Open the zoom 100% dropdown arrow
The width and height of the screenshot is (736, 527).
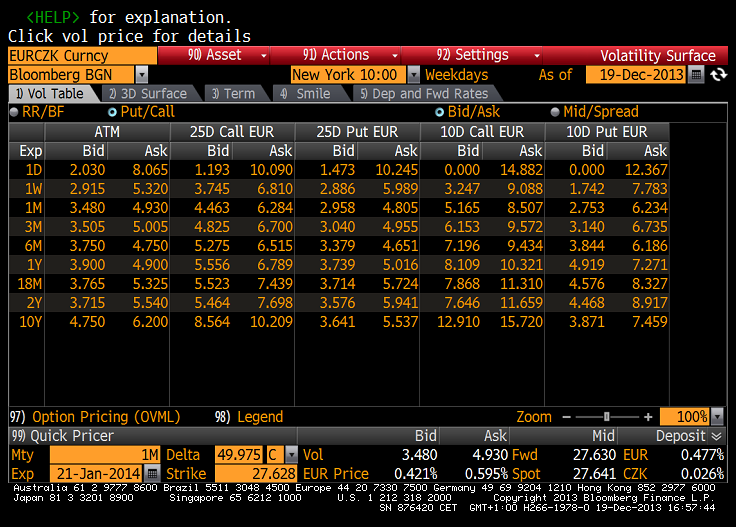coord(717,417)
